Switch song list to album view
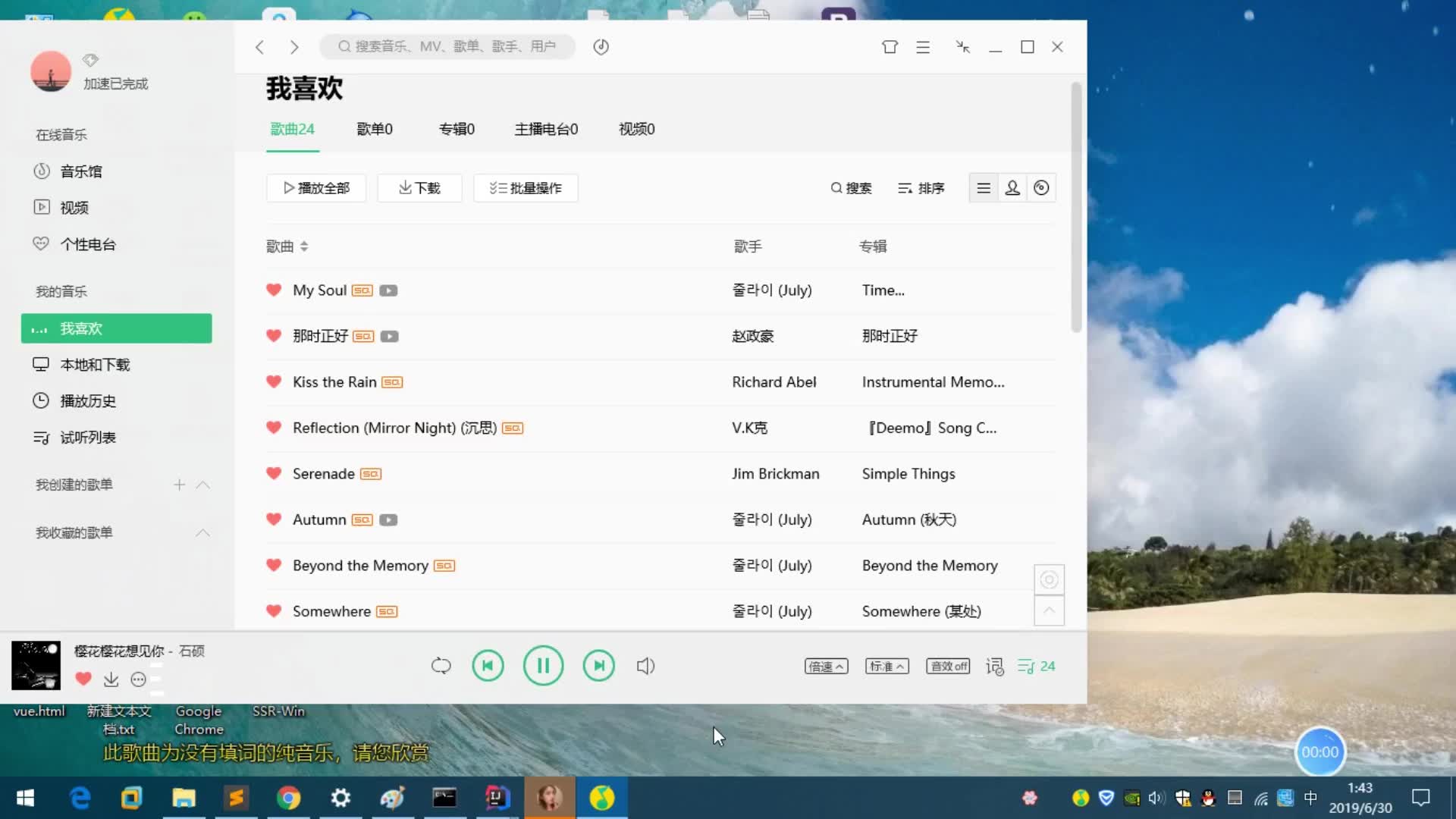This screenshot has width=1456, height=819. (1040, 187)
